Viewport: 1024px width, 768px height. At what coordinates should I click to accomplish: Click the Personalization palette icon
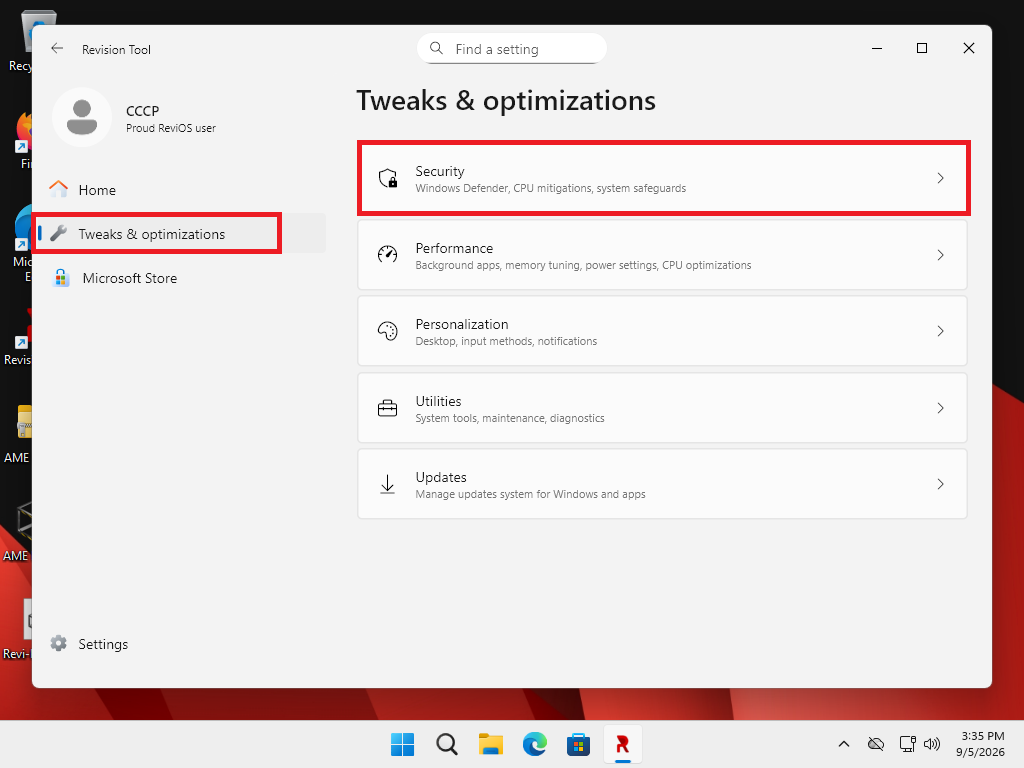point(388,331)
